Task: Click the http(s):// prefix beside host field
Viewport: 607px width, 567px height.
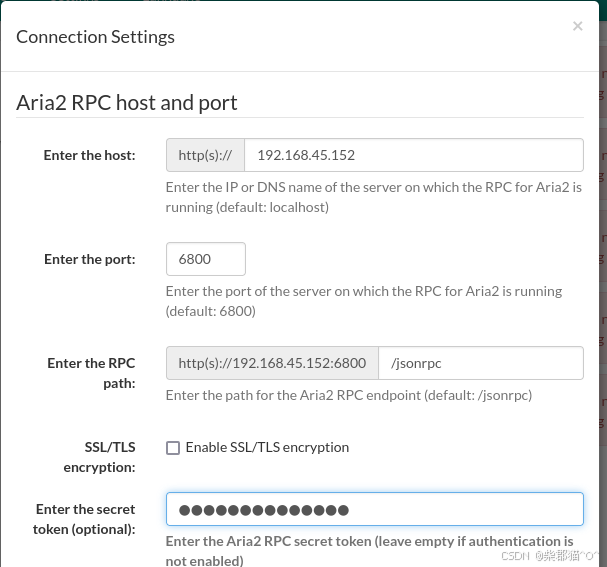Action: pos(205,155)
